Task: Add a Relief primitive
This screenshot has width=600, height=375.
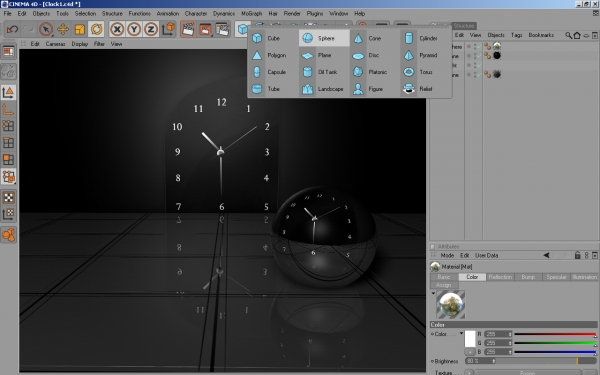Action: [x=425, y=89]
